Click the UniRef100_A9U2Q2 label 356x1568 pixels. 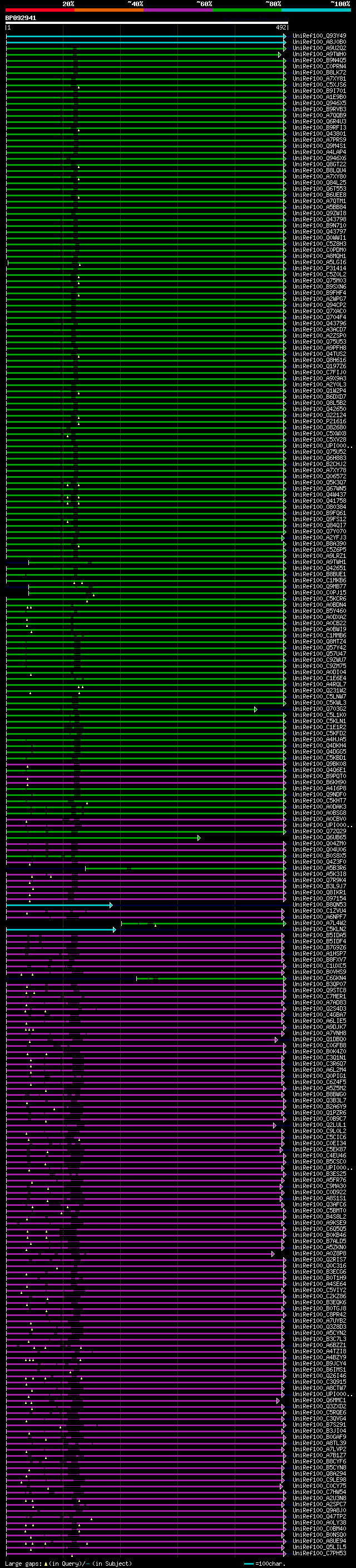319,48
